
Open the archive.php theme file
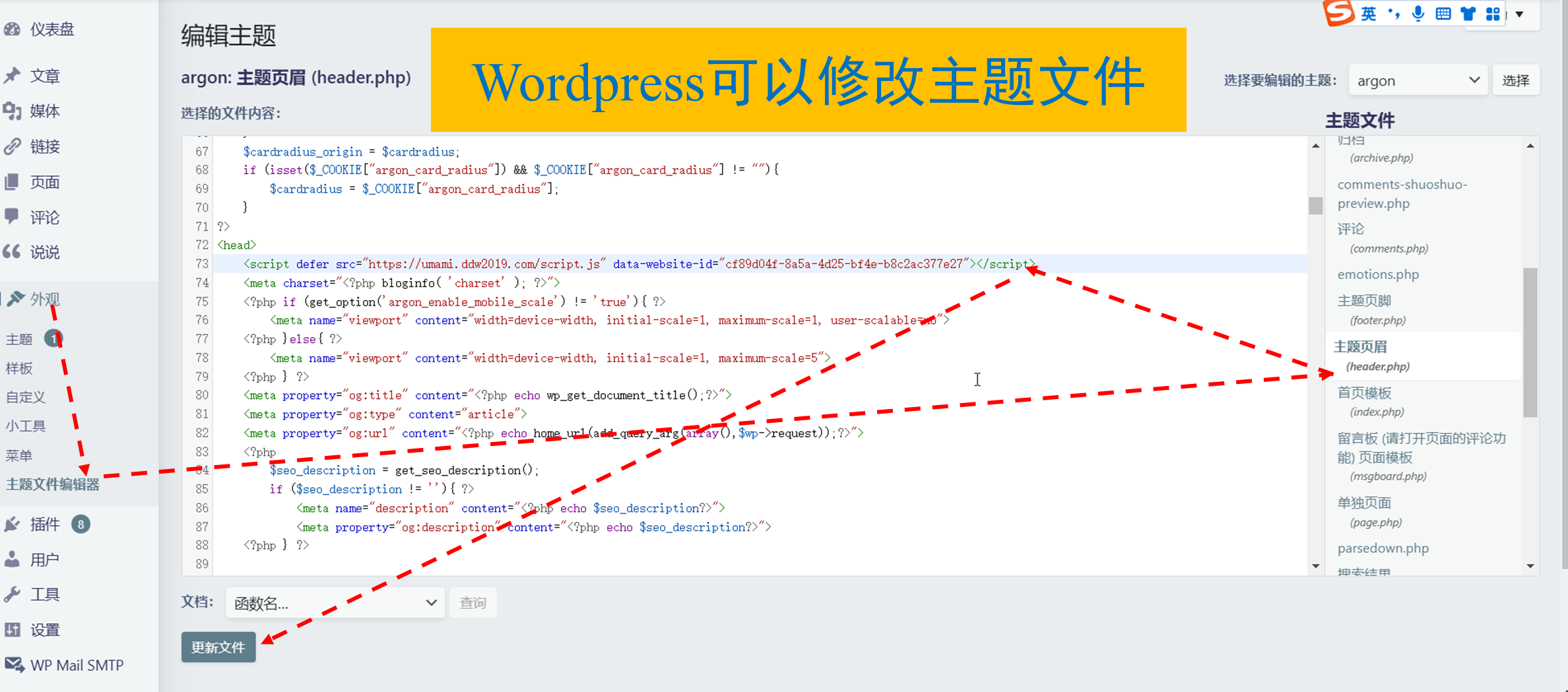(1381, 158)
